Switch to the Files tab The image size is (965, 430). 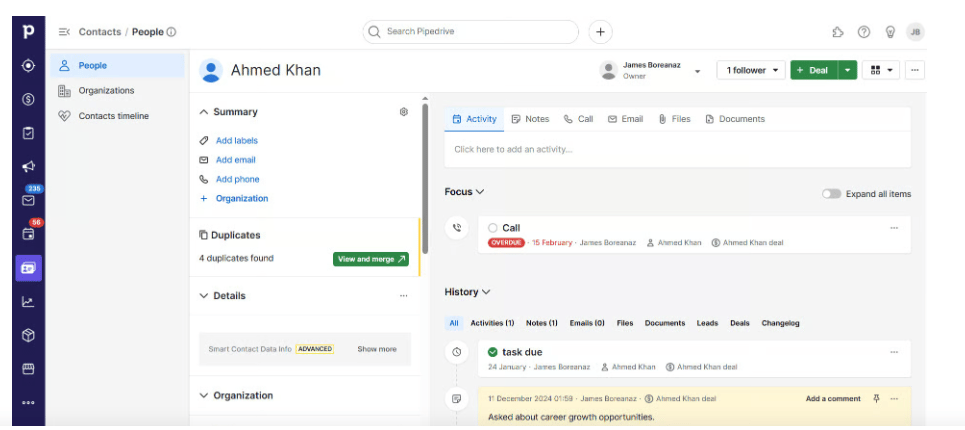675,119
